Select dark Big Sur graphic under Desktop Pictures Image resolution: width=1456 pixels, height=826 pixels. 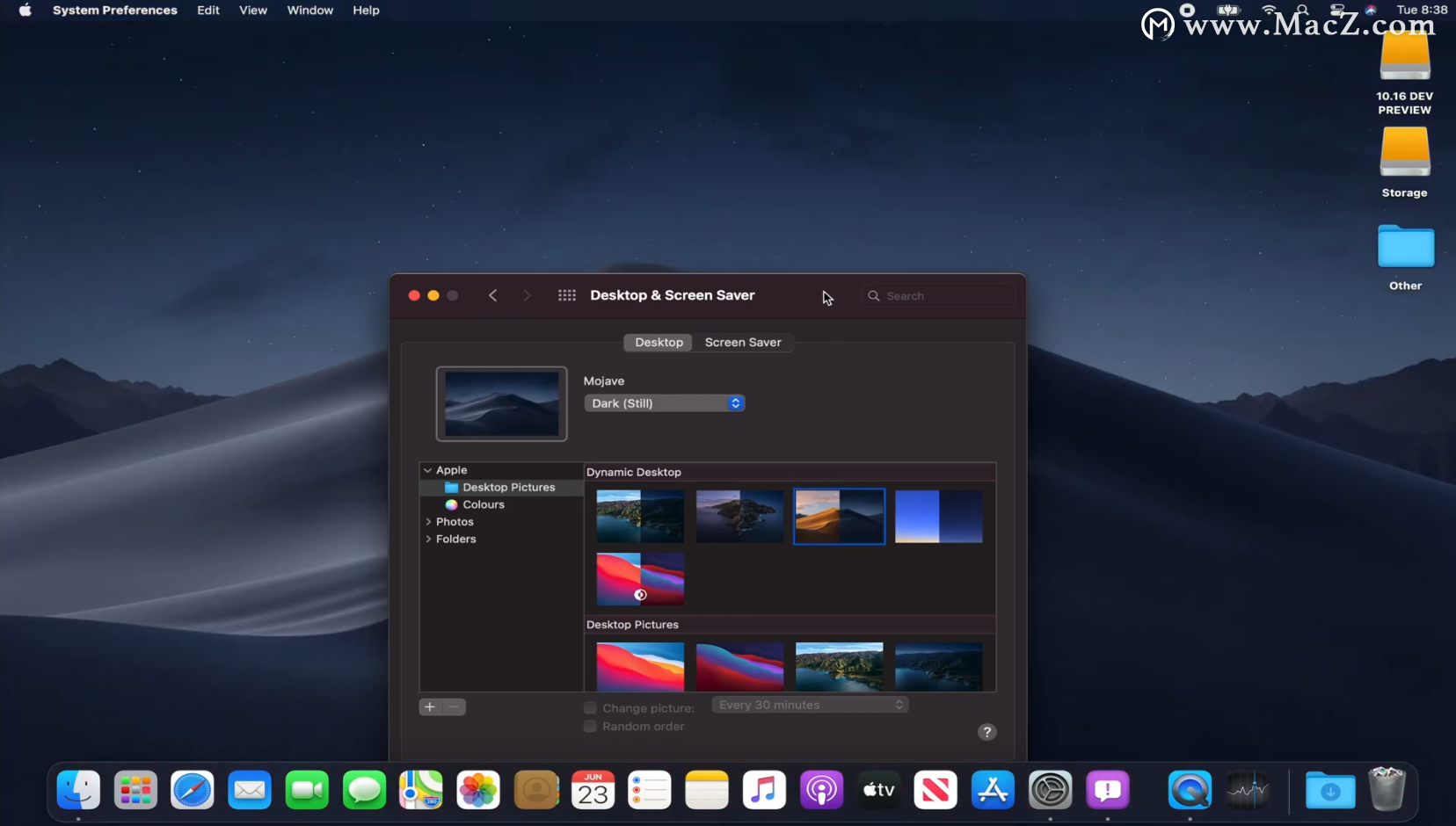pos(739,667)
